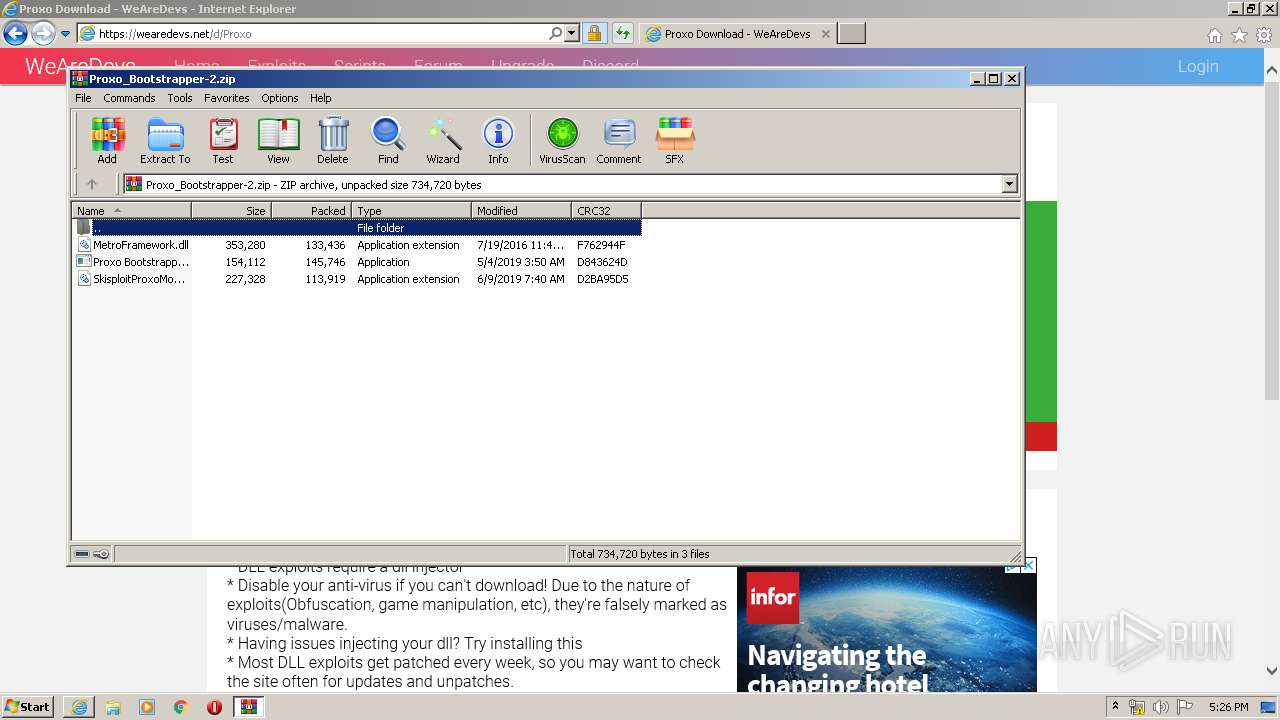Screen dimensions: 1280x720
Task: Click Internet Explorer taskbar icon
Action: pyautogui.click(x=79, y=707)
